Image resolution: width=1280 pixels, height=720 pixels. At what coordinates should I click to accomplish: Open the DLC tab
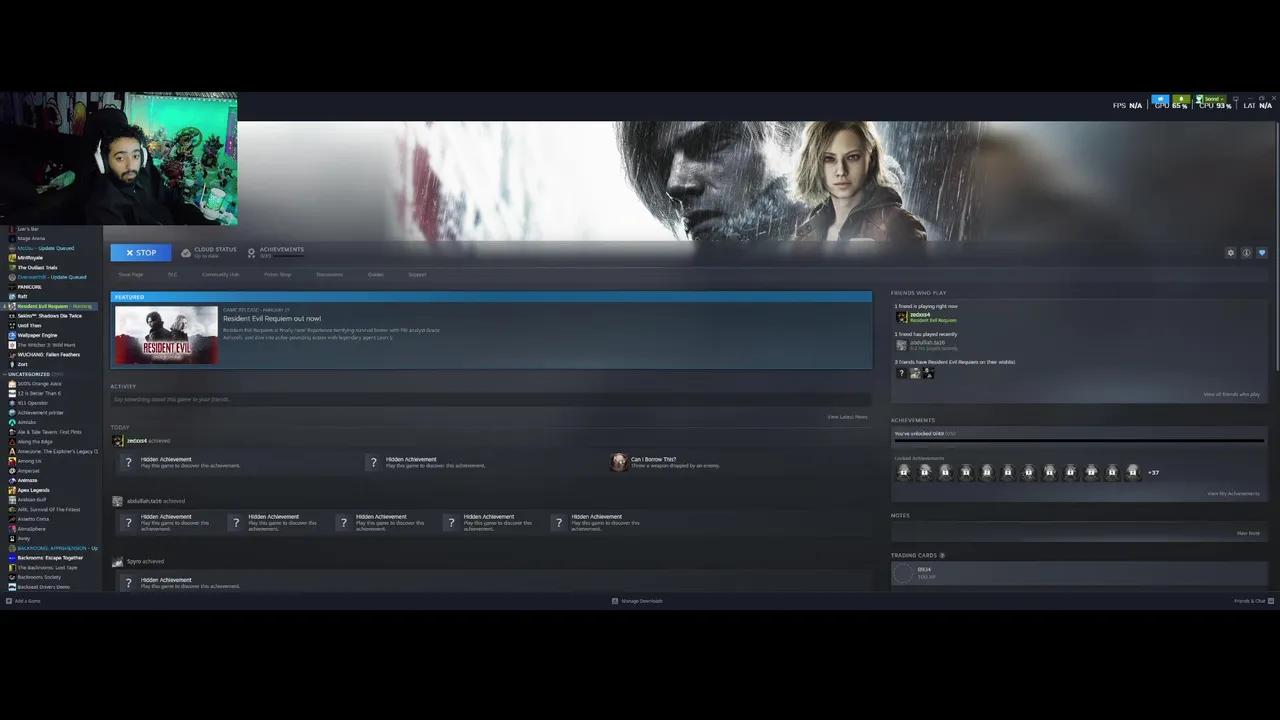click(172, 274)
